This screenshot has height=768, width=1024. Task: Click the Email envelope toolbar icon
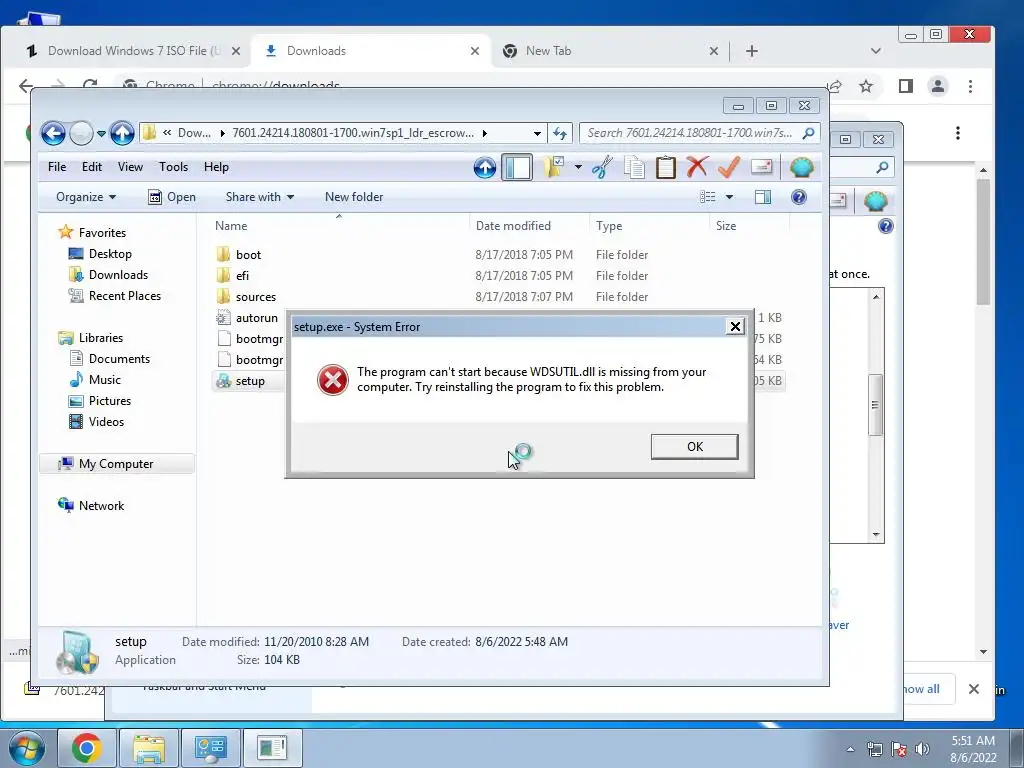coord(761,167)
